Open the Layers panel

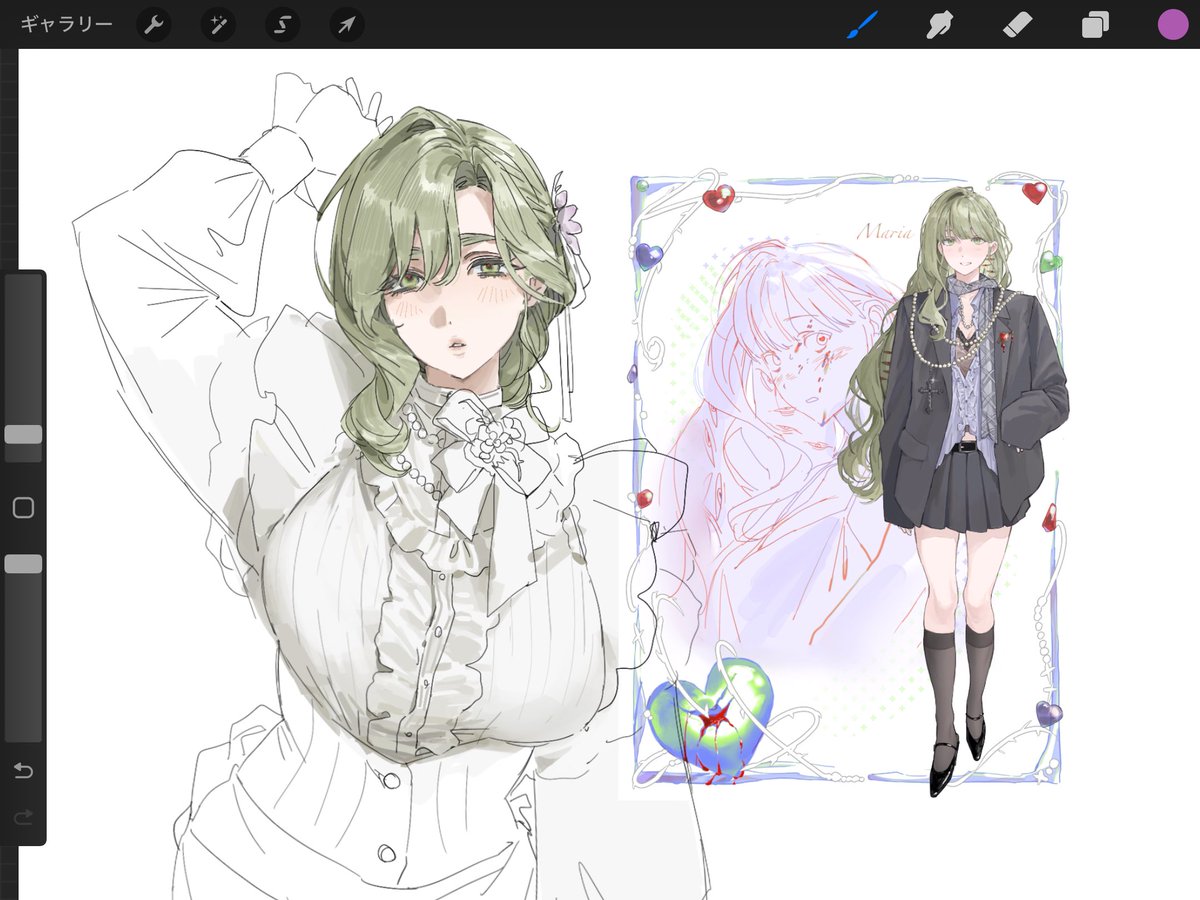pos(1095,25)
